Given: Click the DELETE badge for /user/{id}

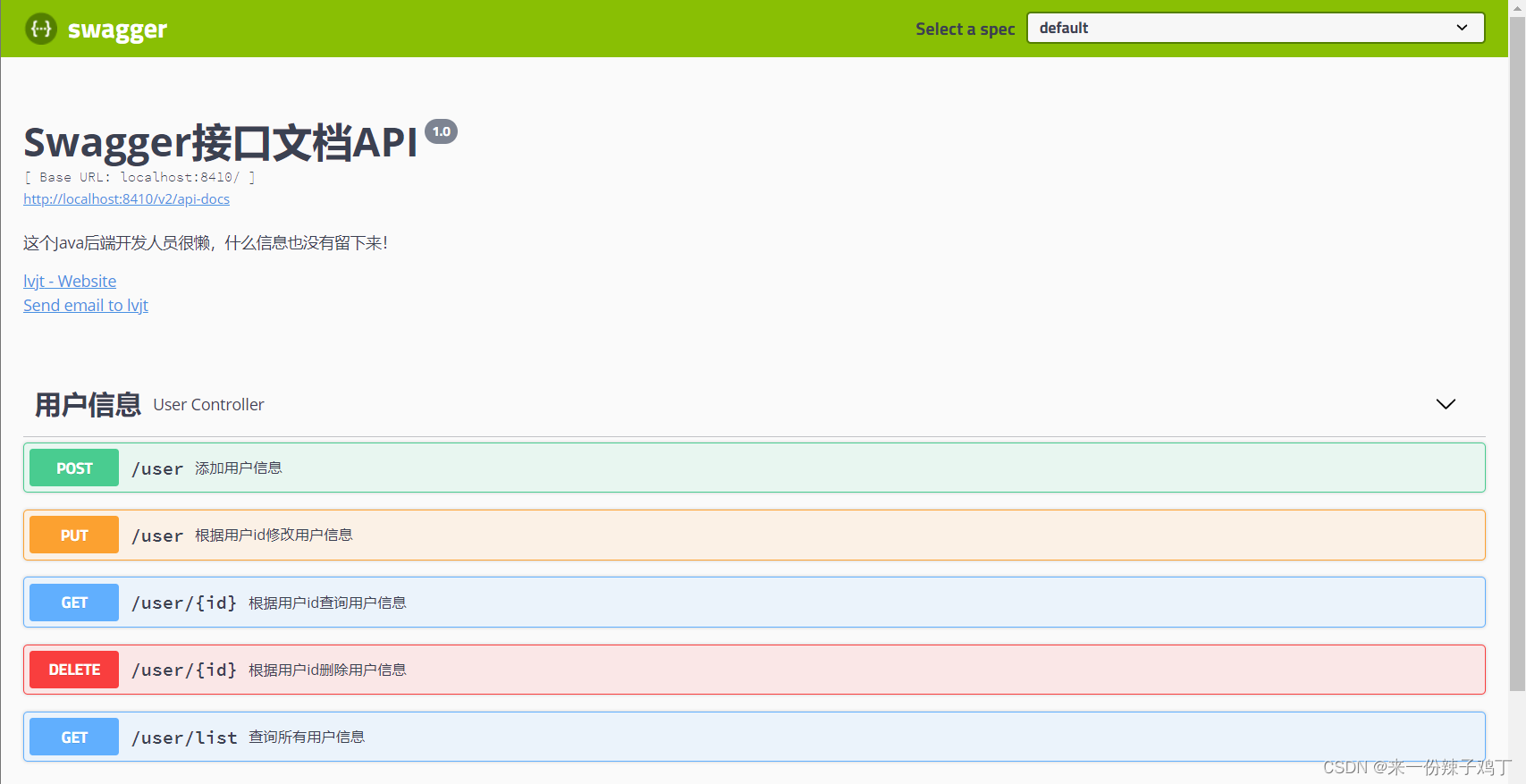Looking at the screenshot, I should pos(74,670).
